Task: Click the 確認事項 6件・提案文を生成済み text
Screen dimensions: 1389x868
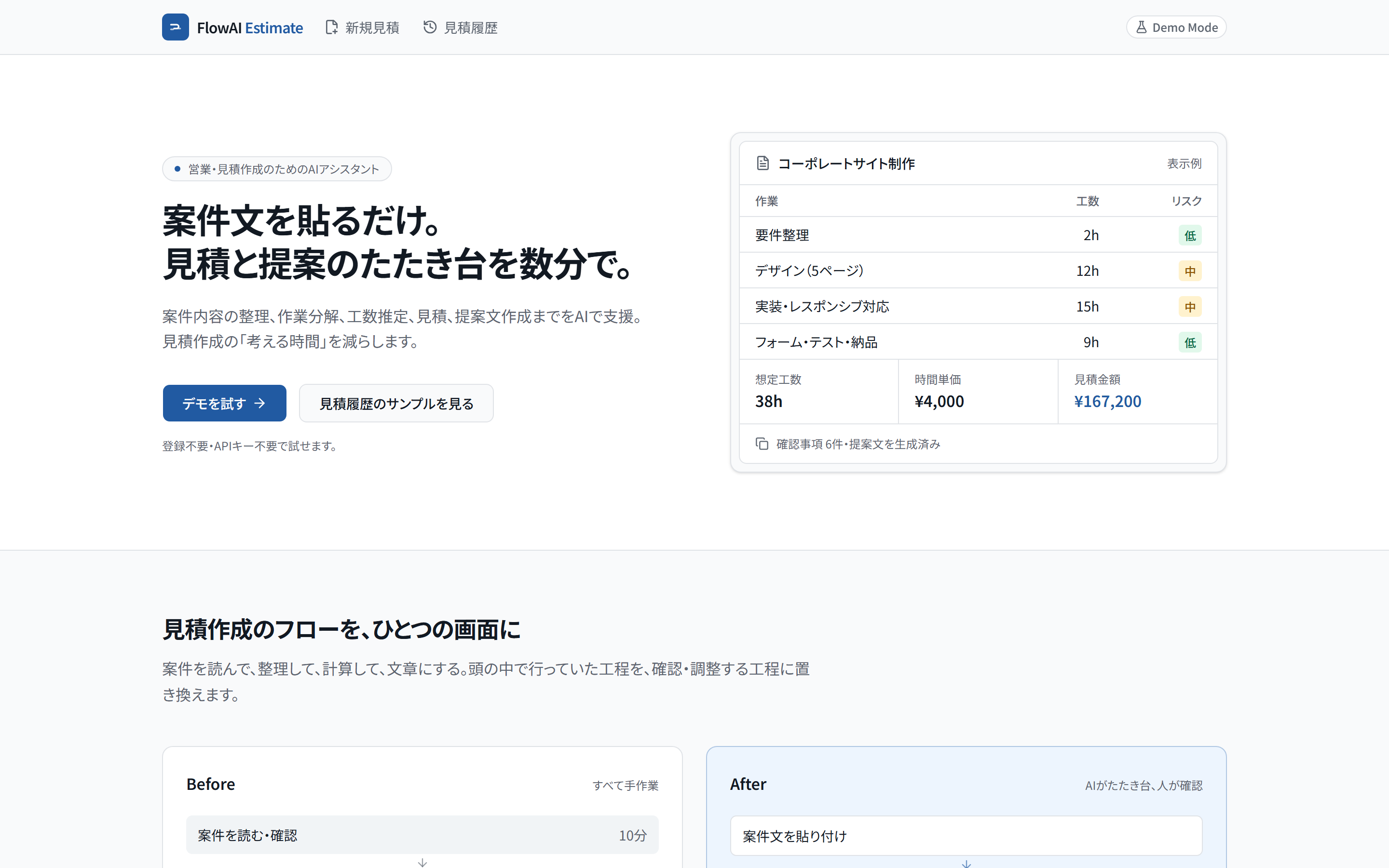Action: click(858, 444)
